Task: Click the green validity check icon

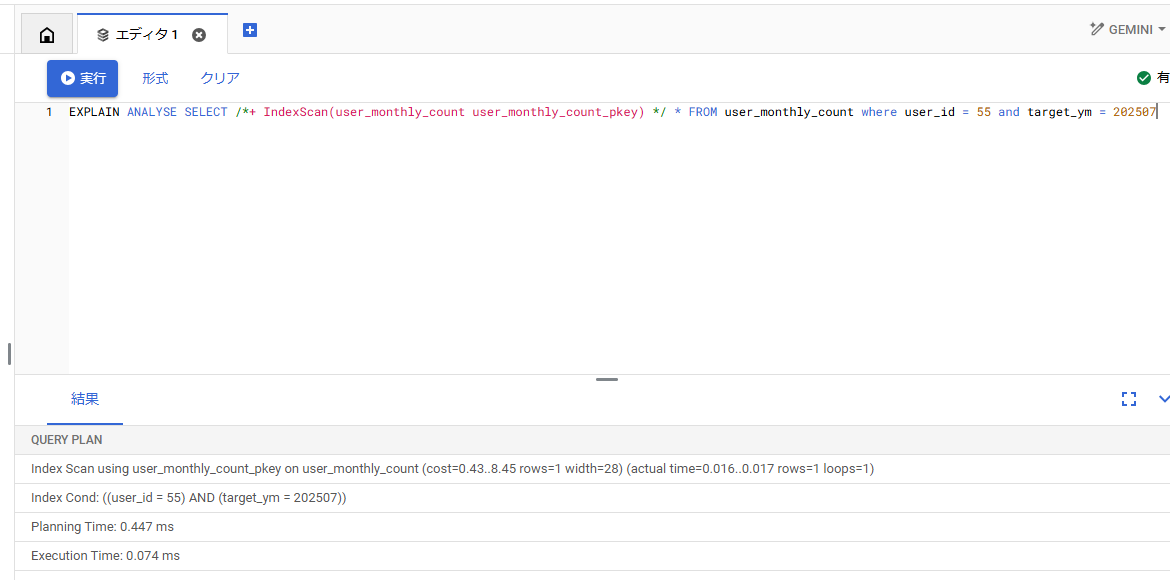Action: tap(1143, 78)
